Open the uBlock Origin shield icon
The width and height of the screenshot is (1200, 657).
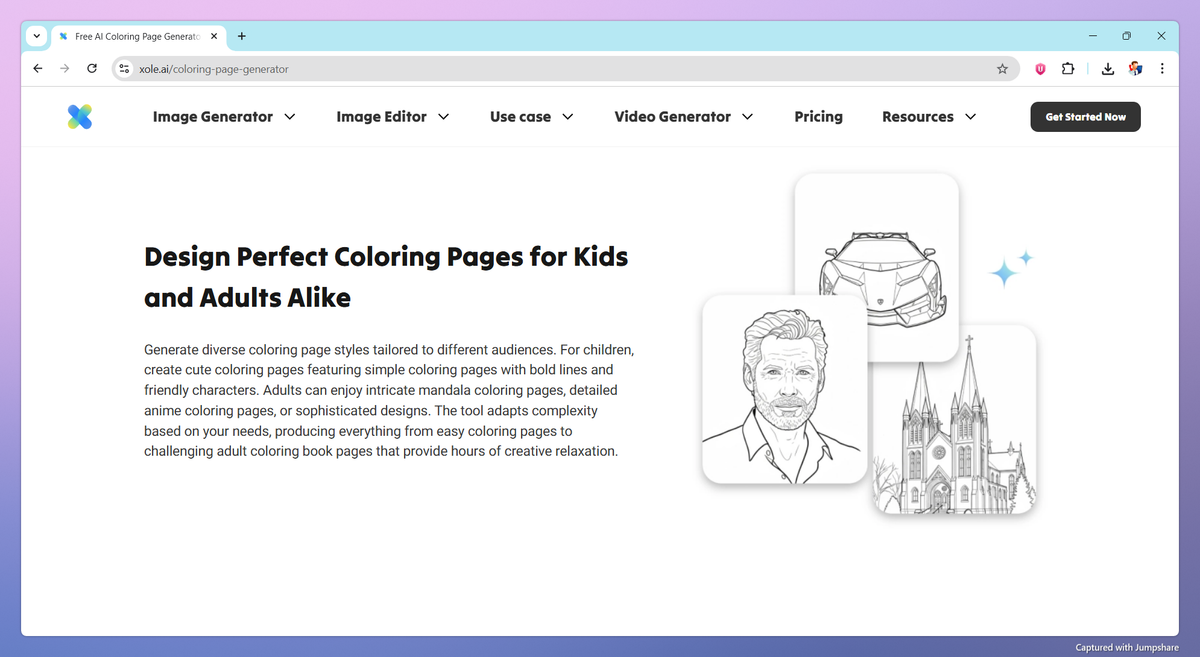pos(1039,68)
